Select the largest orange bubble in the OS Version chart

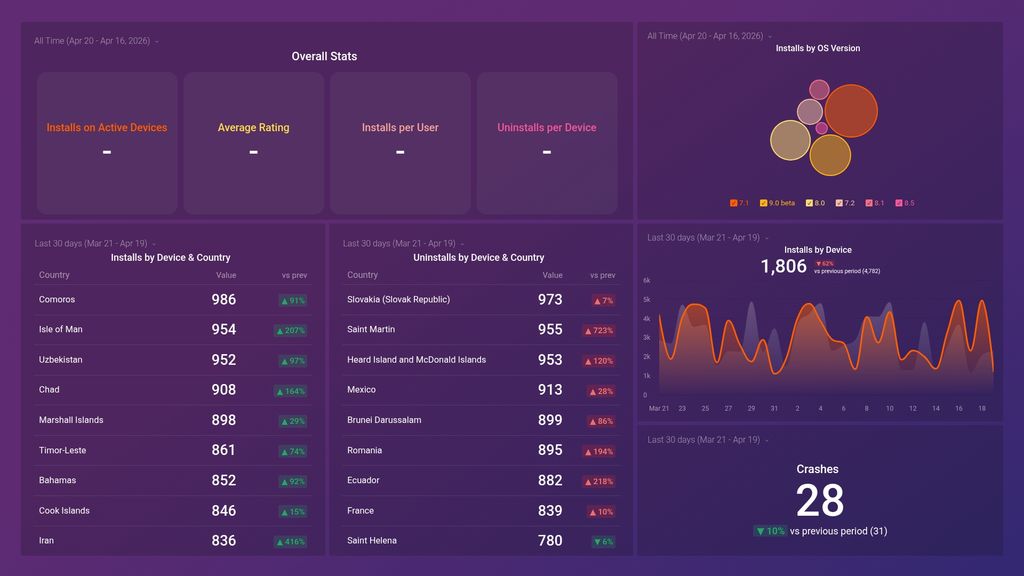click(x=851, y=113)
